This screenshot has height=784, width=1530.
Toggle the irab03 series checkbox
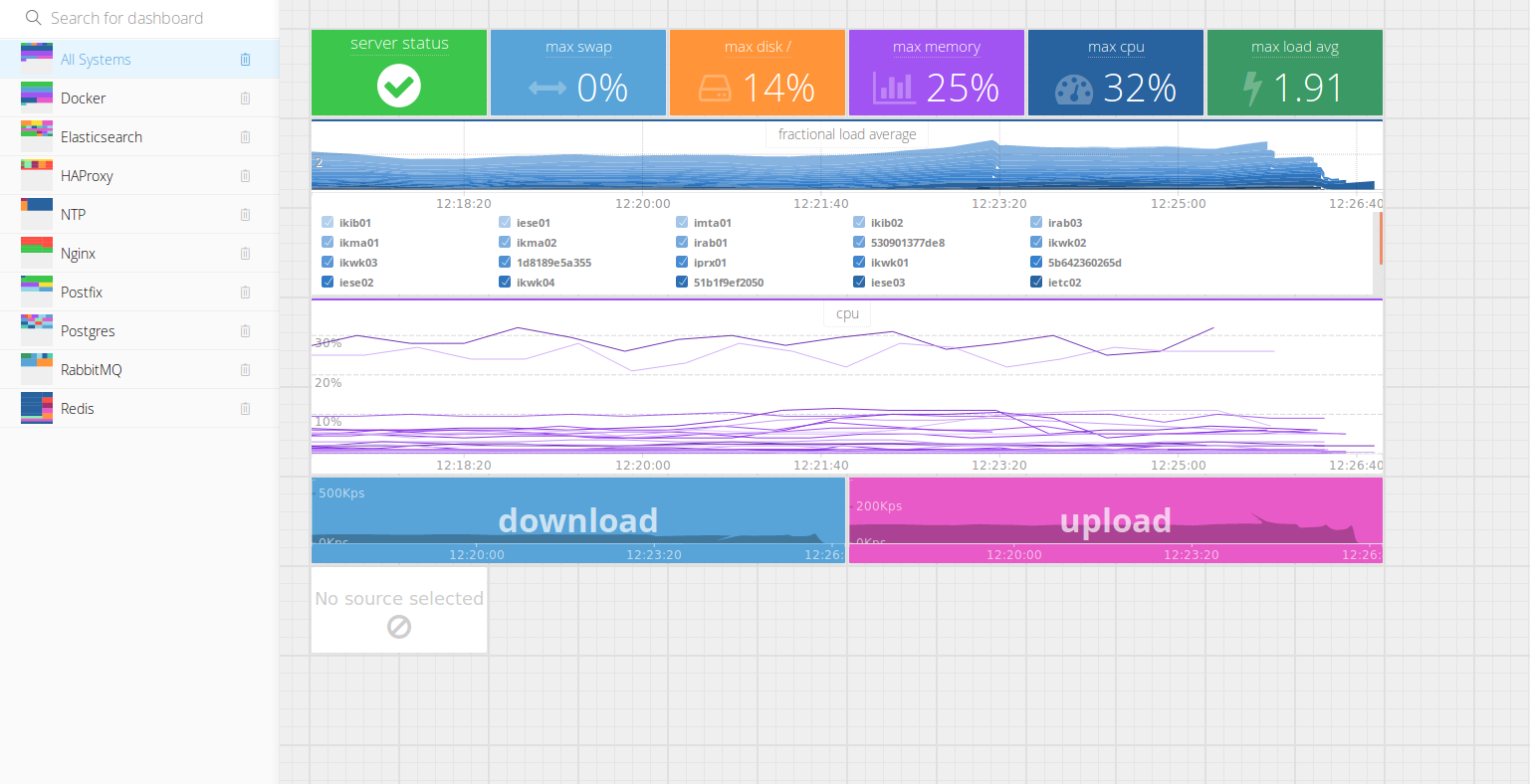pos(1036,223)
